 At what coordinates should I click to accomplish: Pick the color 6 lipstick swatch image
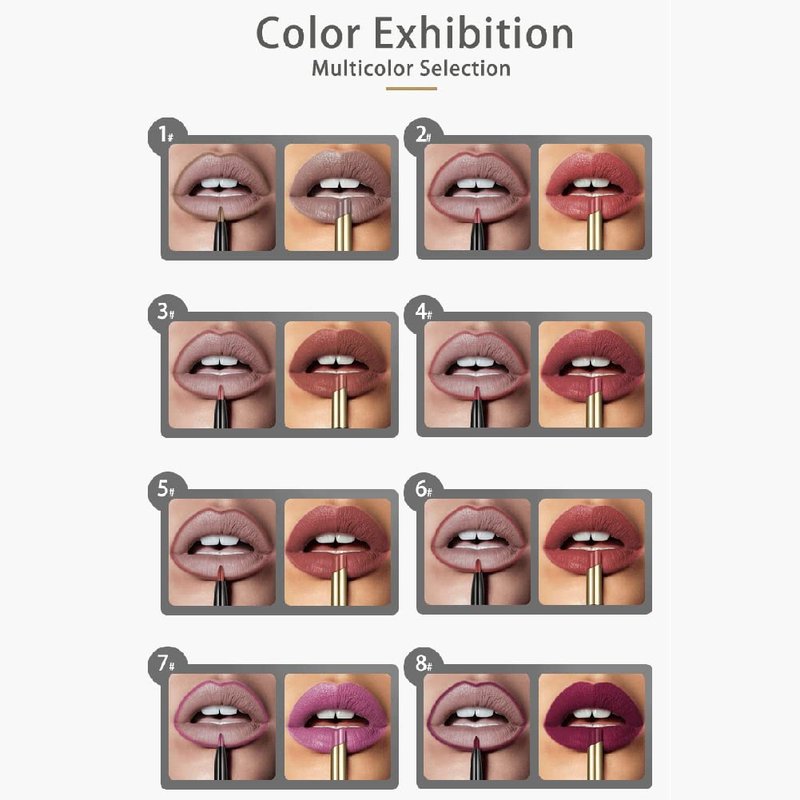tap(592, 553)
